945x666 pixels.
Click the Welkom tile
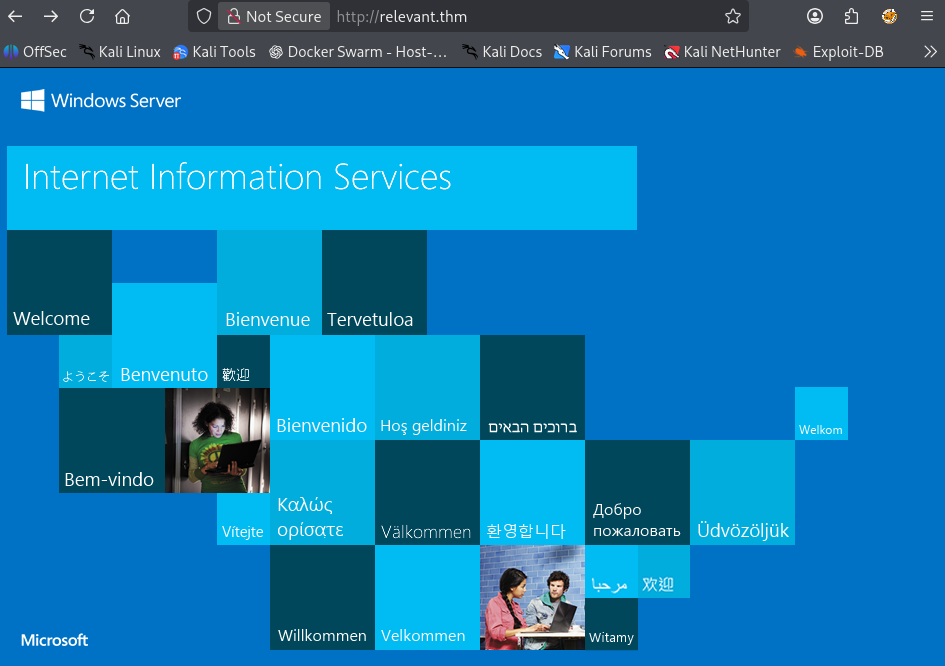coord(821,413)
